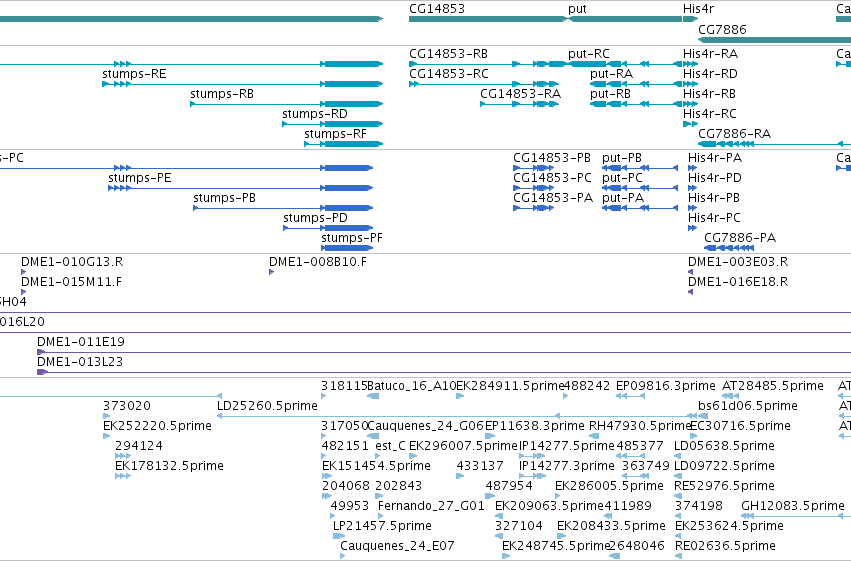Select the CG7886-RA transcript

774,144
